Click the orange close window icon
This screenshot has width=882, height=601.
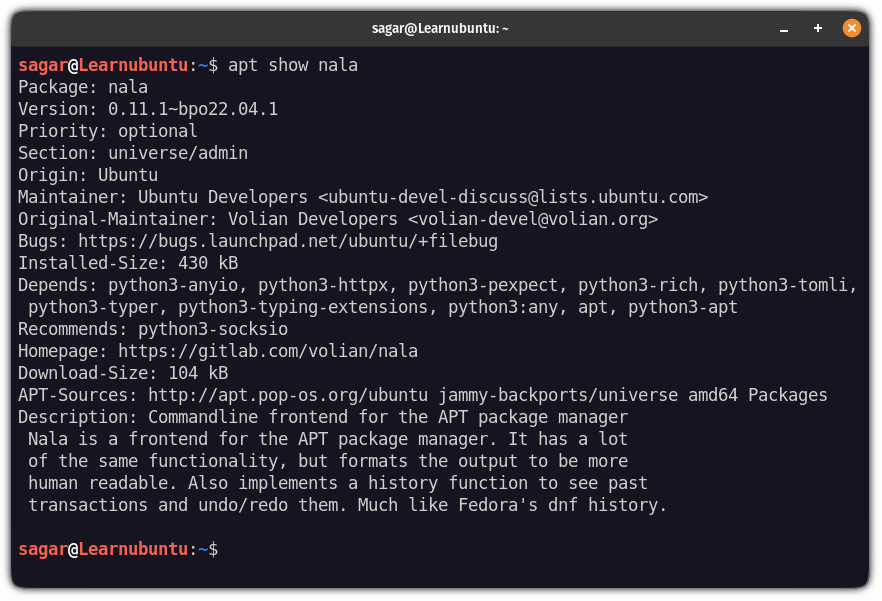851,28
